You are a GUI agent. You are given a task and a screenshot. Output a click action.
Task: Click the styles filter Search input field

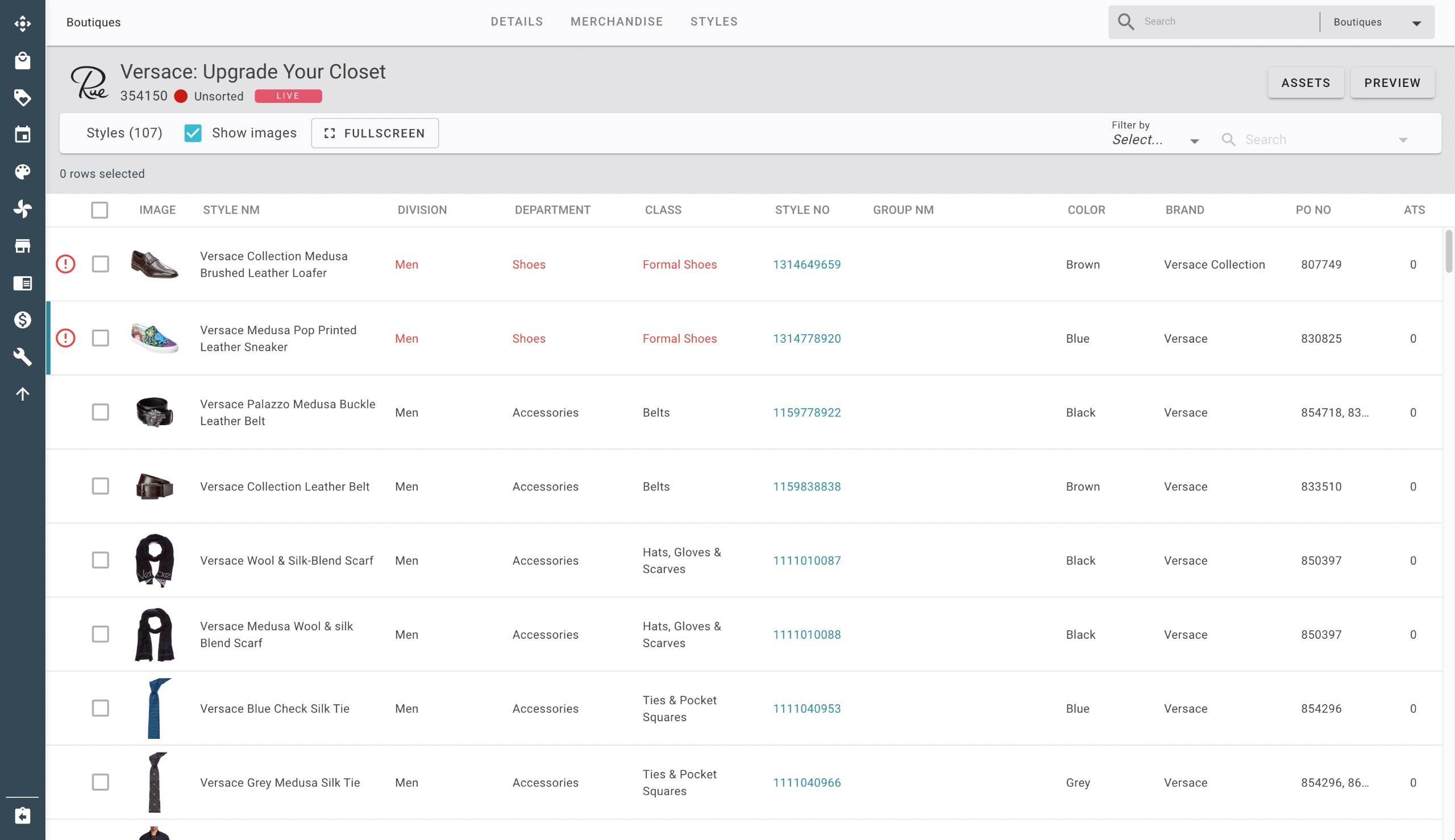coord(1317,140)
